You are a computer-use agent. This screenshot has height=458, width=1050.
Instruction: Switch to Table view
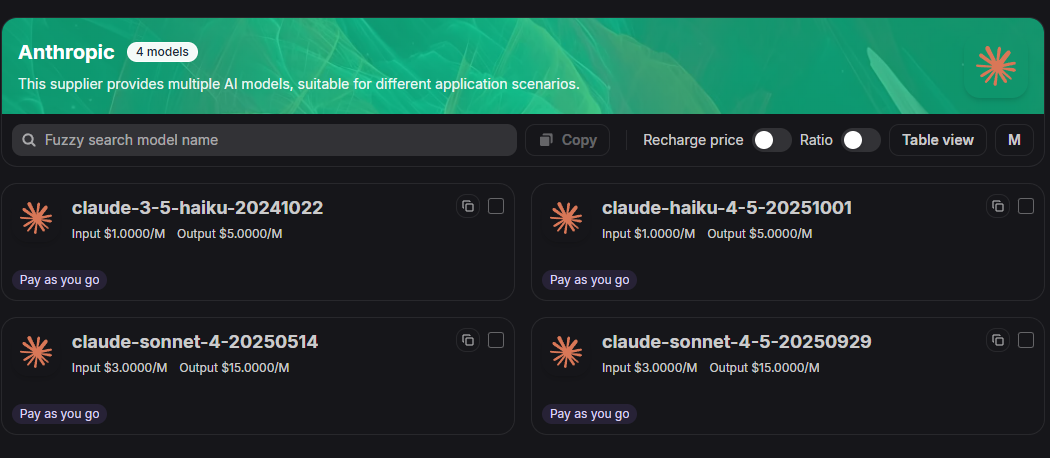tap(937, 140)
